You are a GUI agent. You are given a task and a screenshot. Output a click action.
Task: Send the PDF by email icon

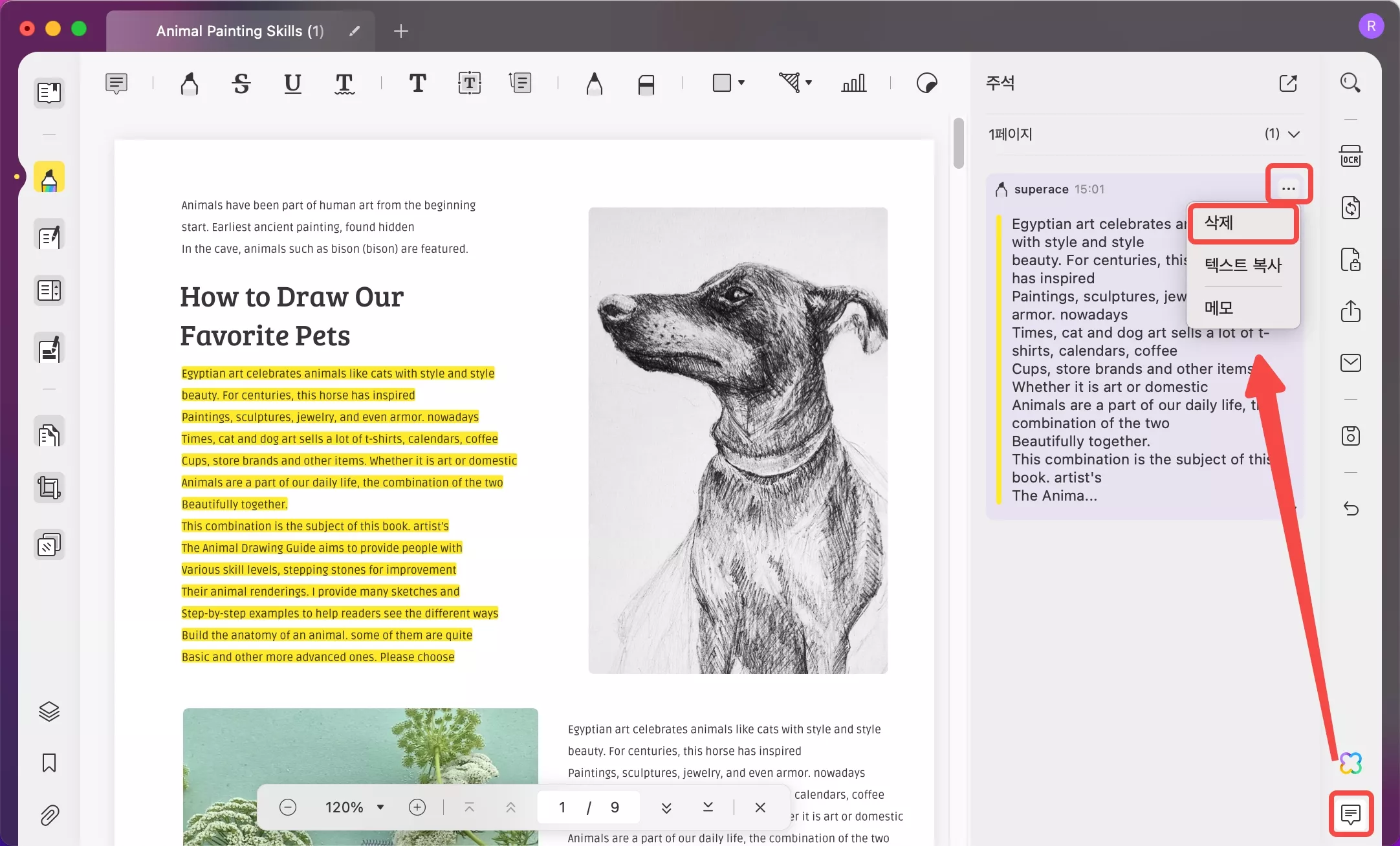1350,363
